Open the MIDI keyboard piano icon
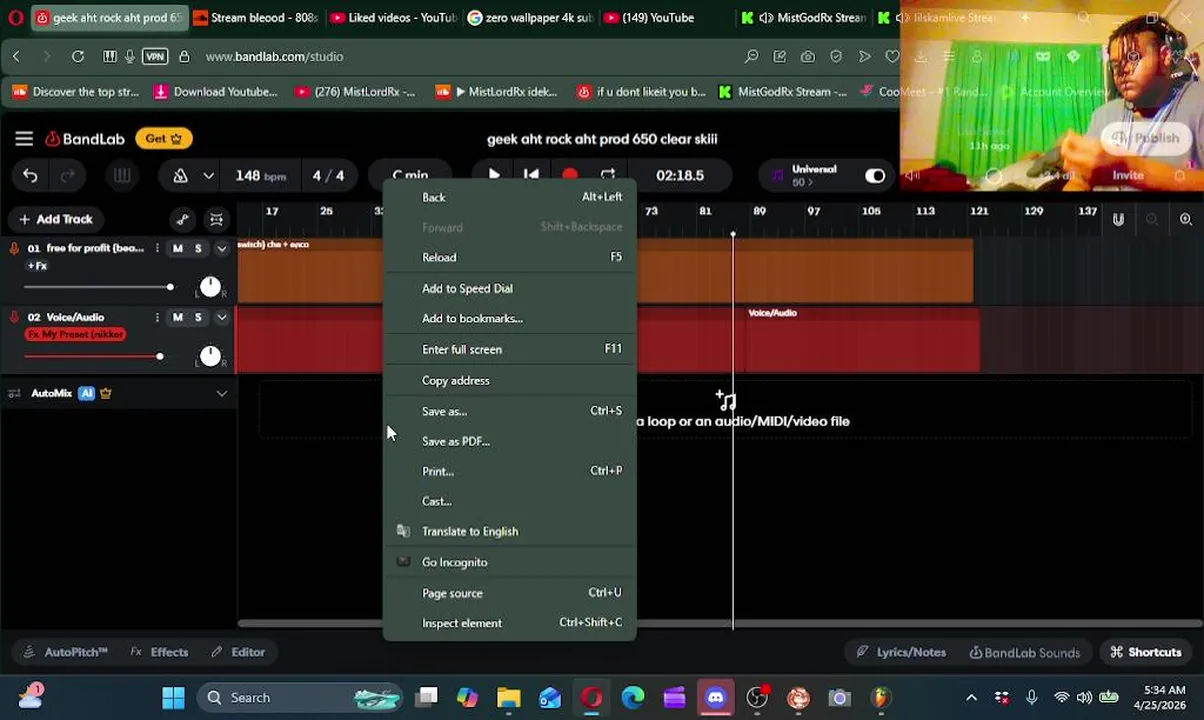This screenshot has height=720, width=1204. pyautogui.click(x=122, y=176)
